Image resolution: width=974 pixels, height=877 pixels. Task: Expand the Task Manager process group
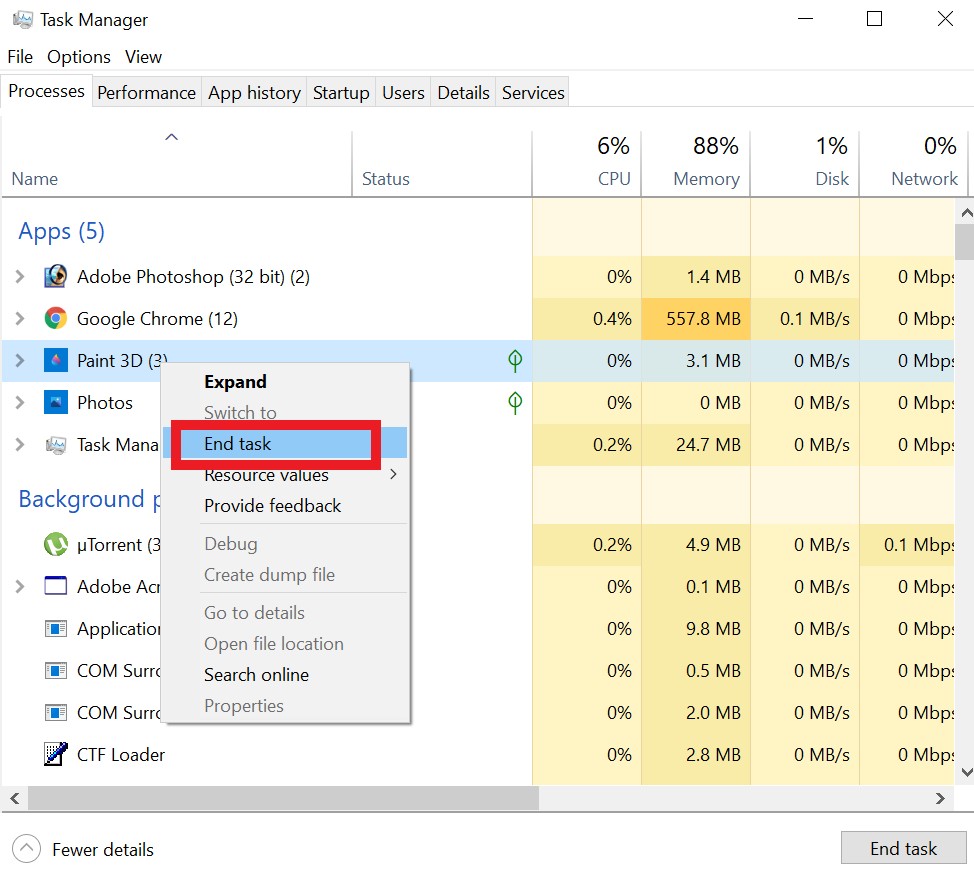20,445
